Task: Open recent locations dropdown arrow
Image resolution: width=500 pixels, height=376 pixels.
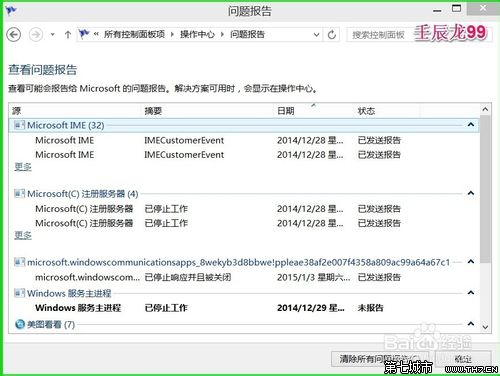Action: (52, 34)
